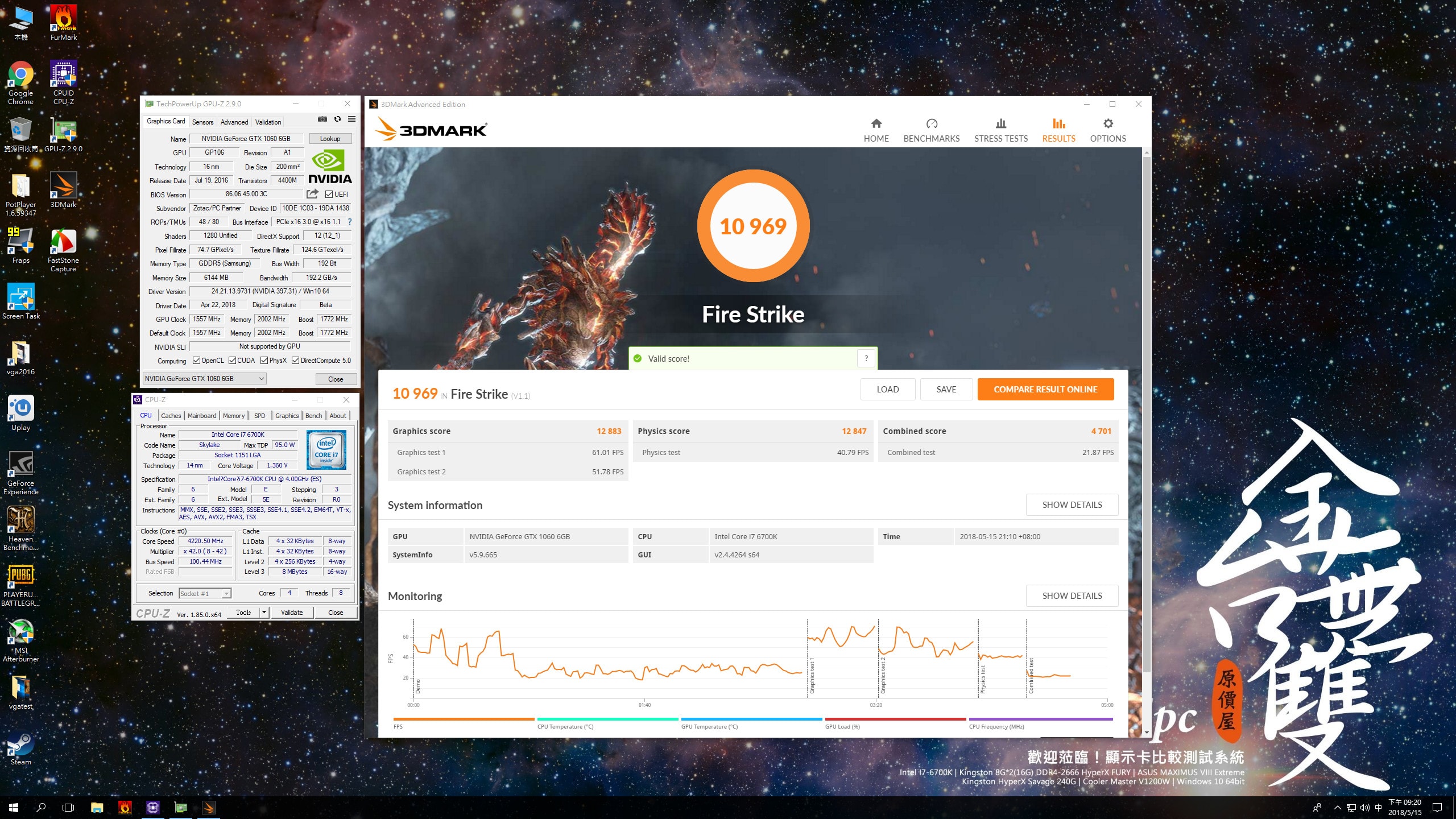Toggle the OpenCL checkbox
Screen dimensions: 1456x819
(x=196, y=361)
